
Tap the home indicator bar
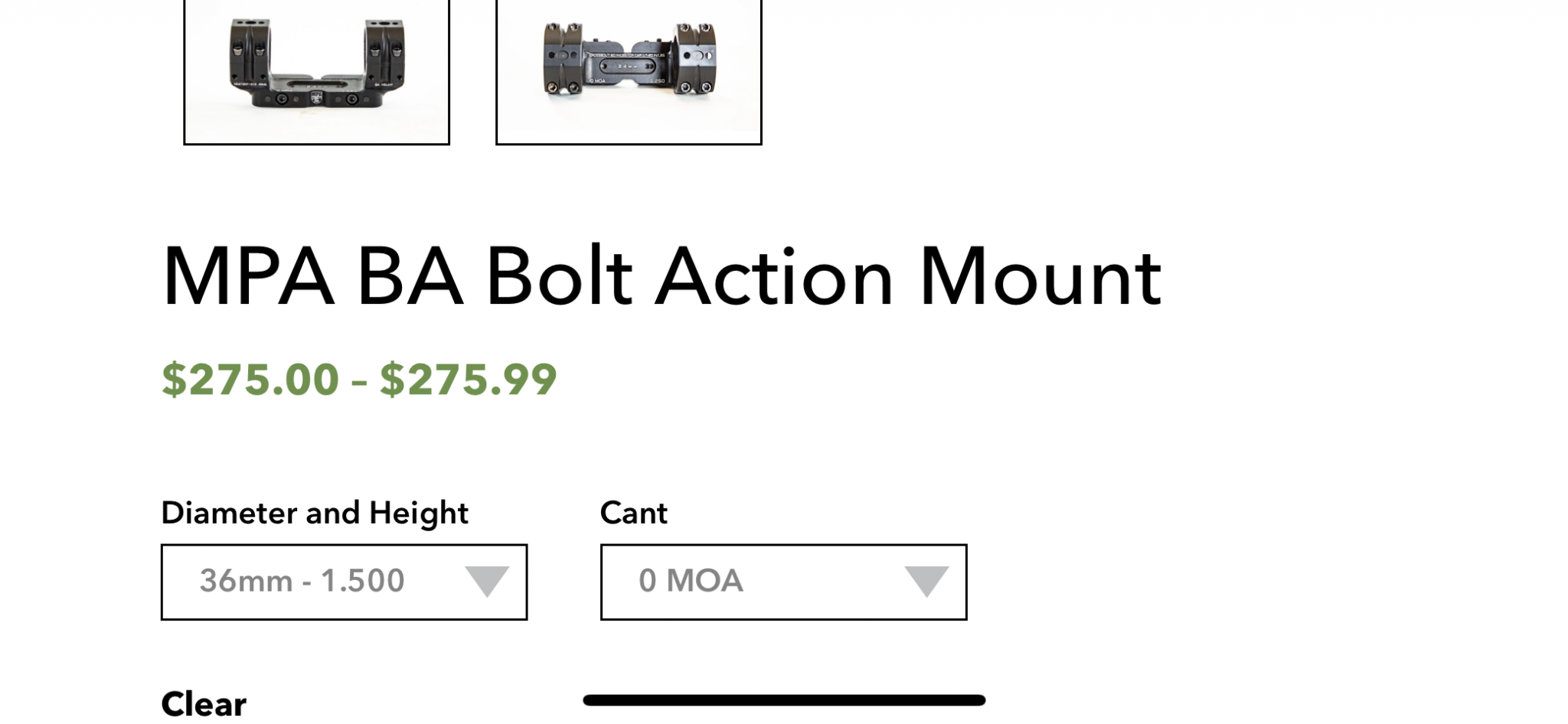(x=784, y=700)
